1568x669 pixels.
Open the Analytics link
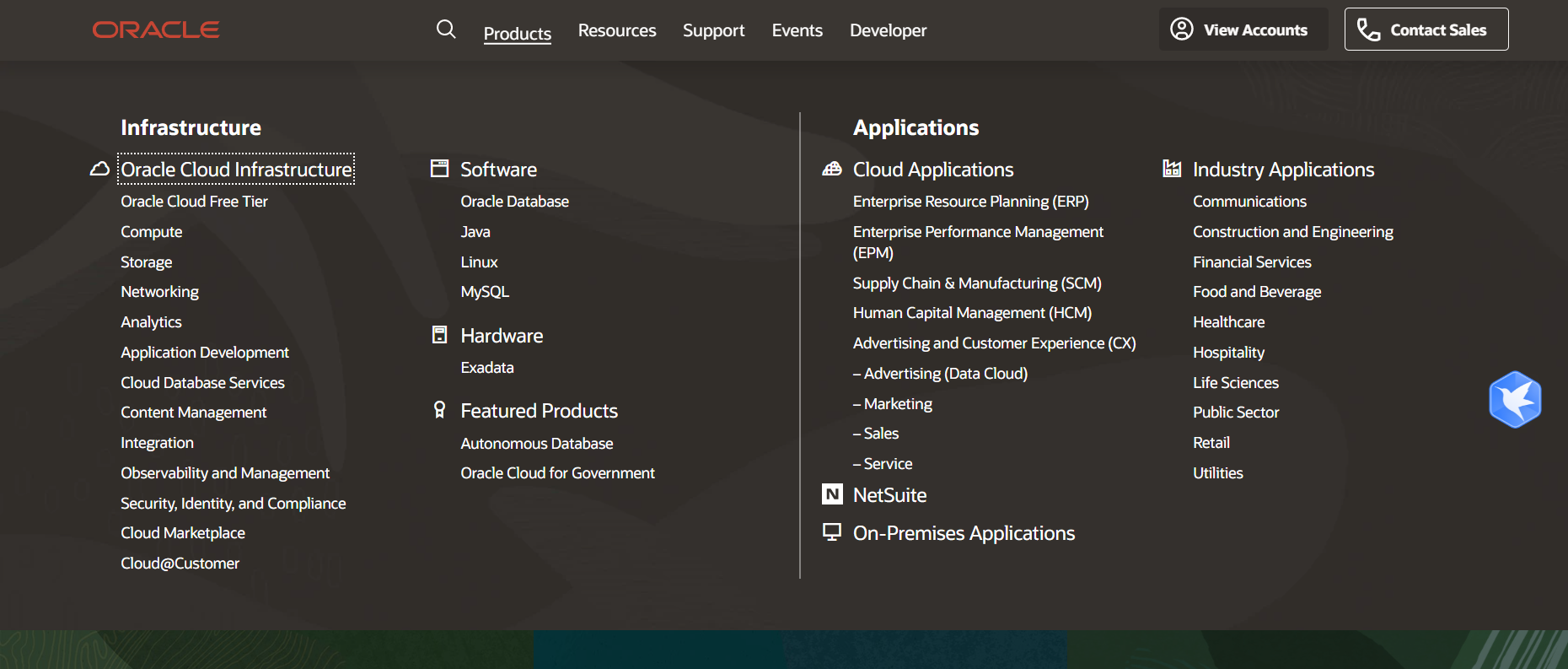click(x=151, y=322)
